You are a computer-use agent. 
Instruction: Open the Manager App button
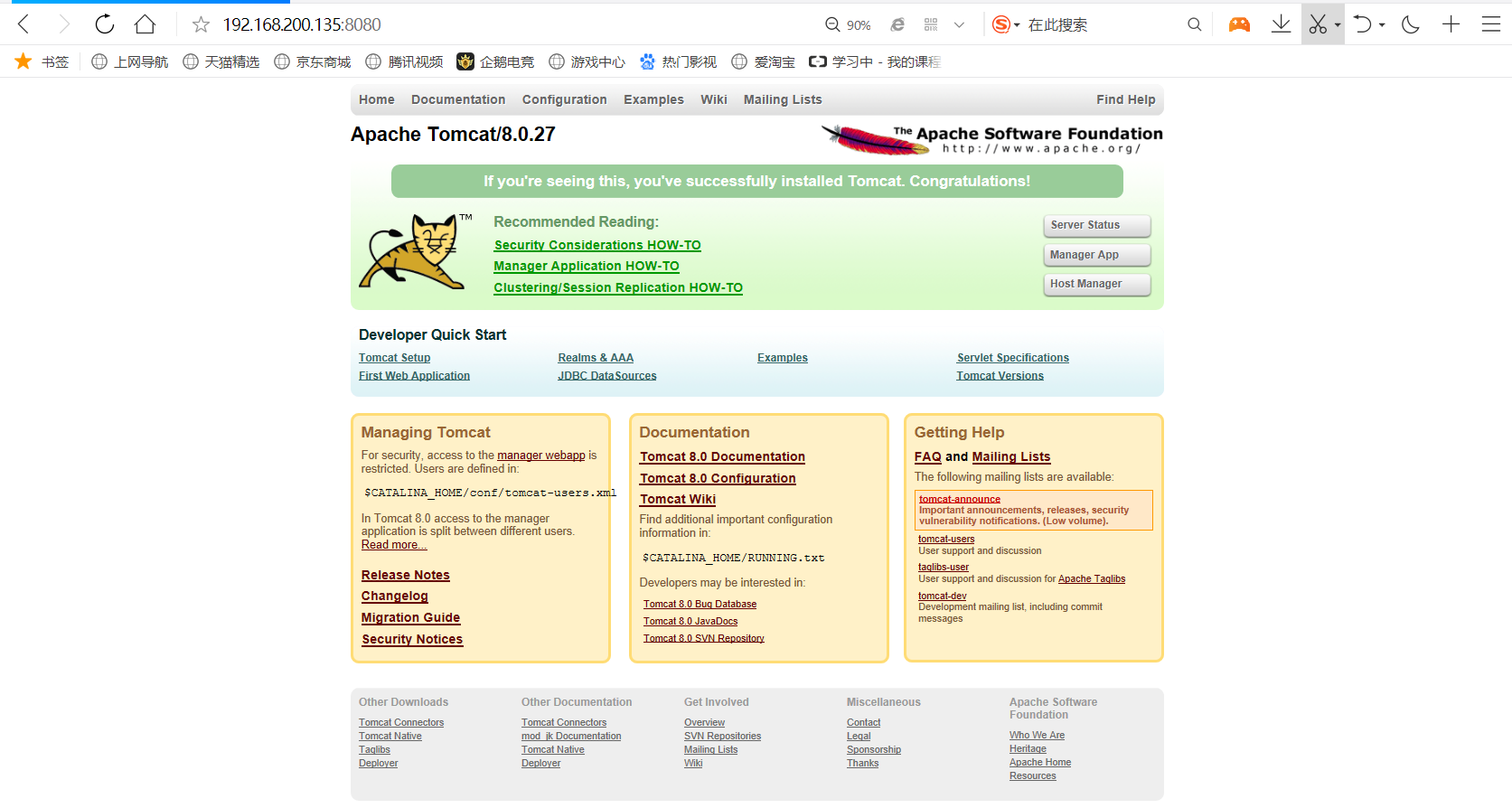click(1097, 255)
